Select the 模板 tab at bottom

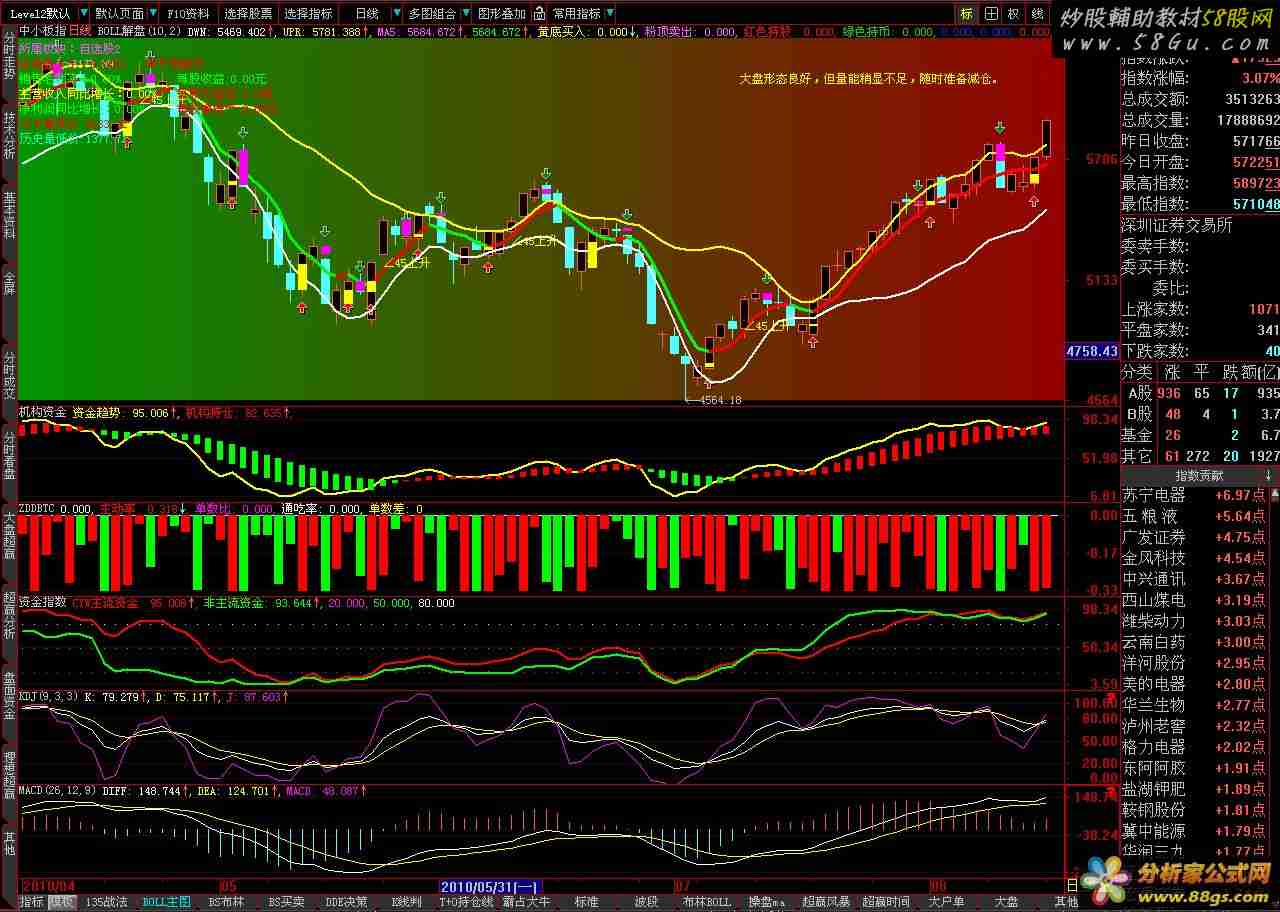pos(62,902)
